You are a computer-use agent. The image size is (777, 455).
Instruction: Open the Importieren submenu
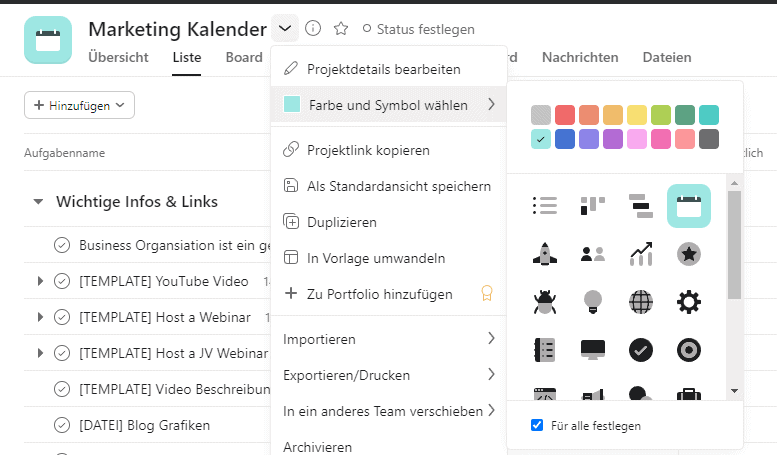pos(388,339)
